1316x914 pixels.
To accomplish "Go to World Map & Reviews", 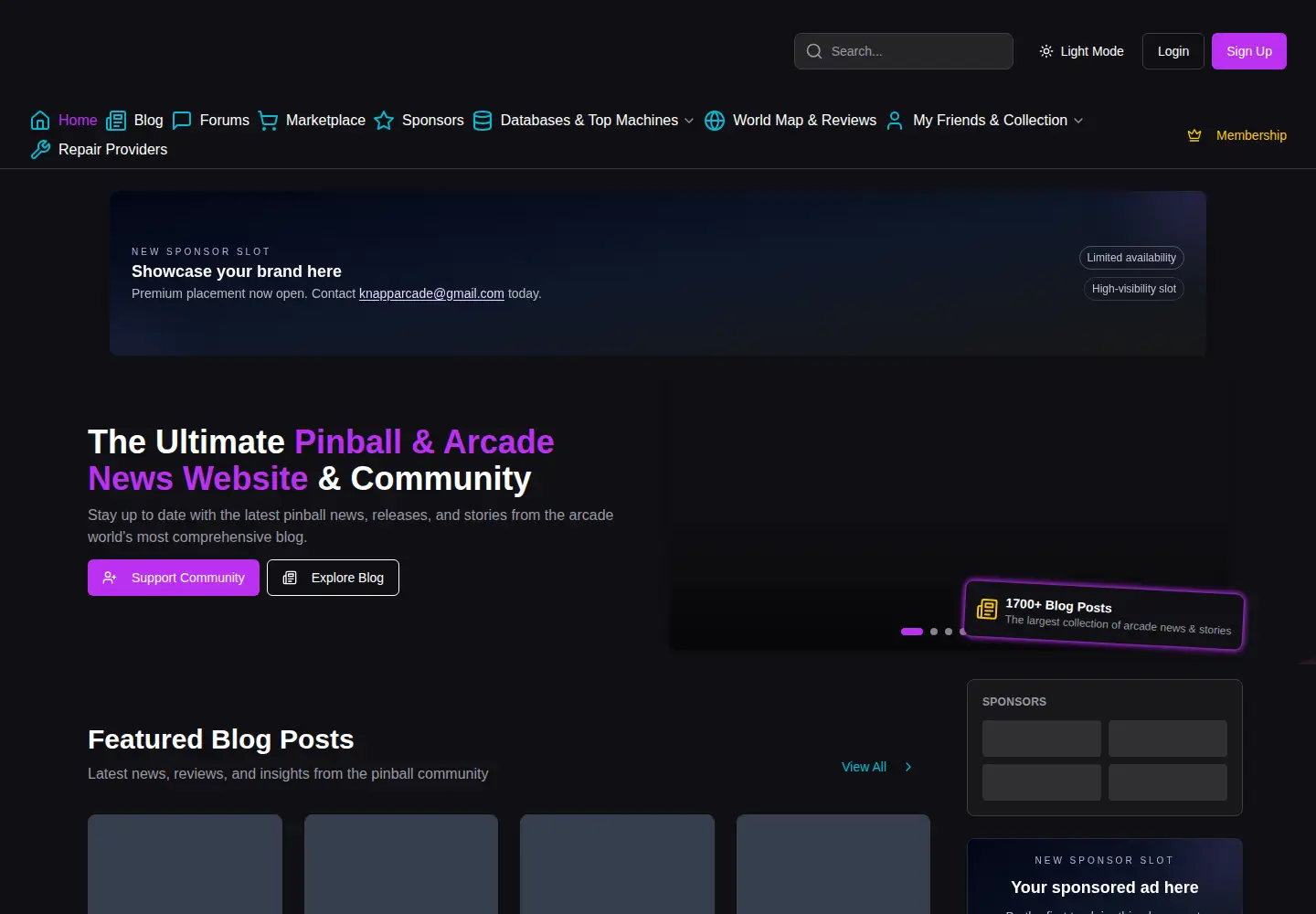I will pos(791,121).
